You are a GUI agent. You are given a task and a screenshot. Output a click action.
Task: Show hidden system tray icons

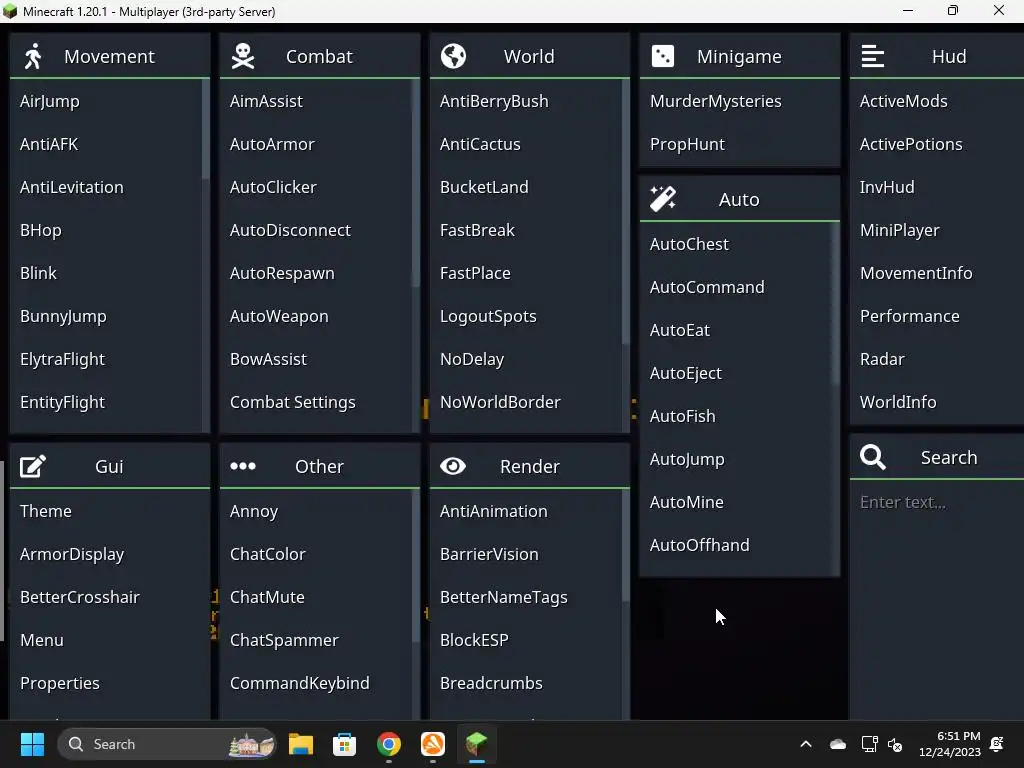tap(806, 744)
